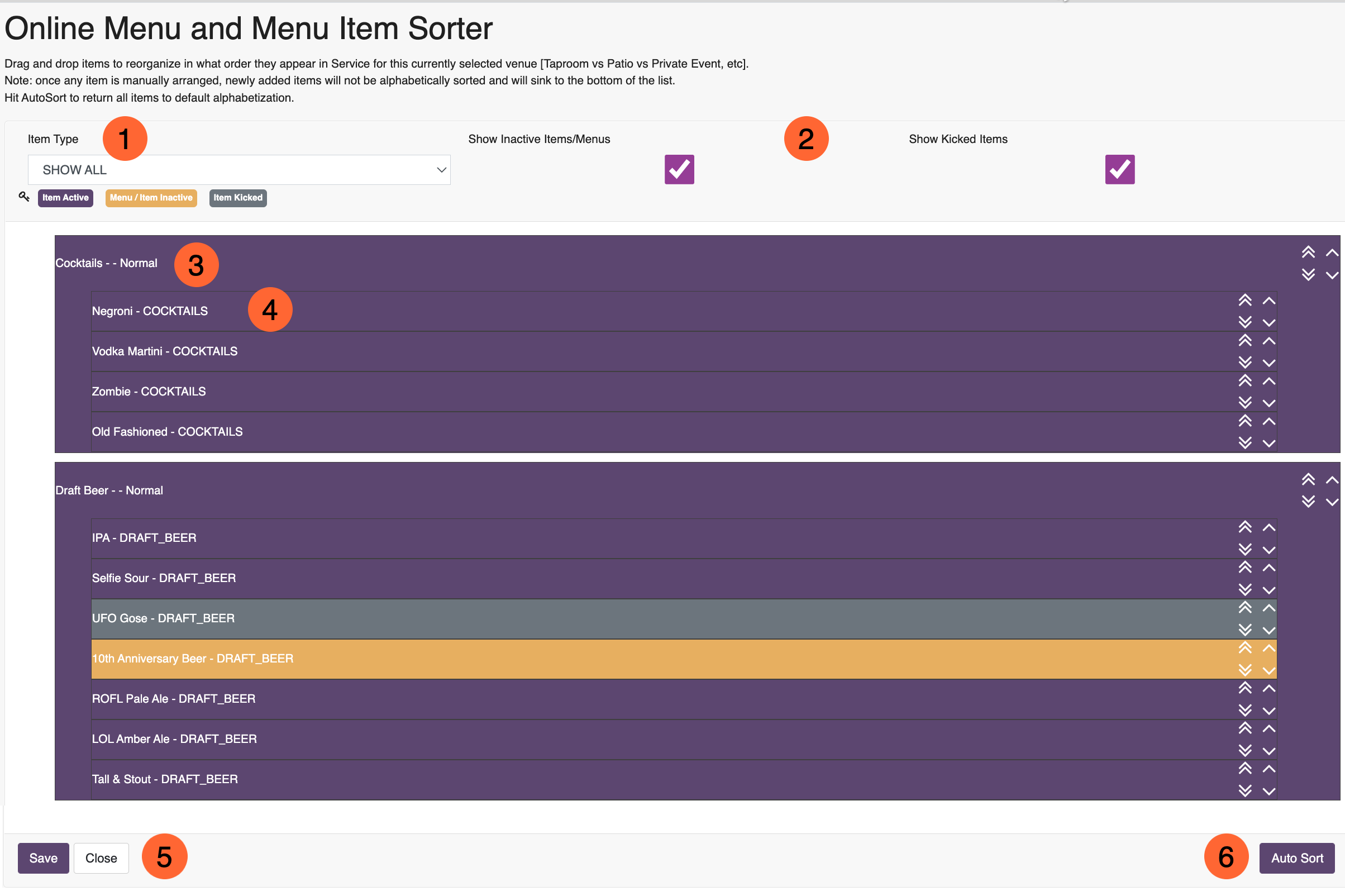Screen dimensions: 1345x896
Task: Select the Draft Beer - - Normal menu header
Action: (697, 490)
